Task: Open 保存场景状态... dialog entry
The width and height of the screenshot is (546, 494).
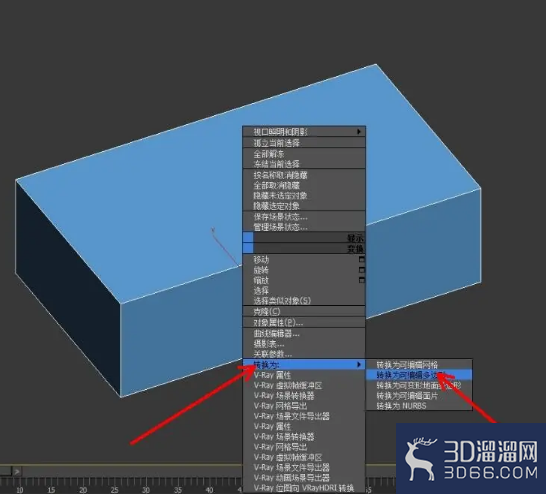Action: pos(304,217)
